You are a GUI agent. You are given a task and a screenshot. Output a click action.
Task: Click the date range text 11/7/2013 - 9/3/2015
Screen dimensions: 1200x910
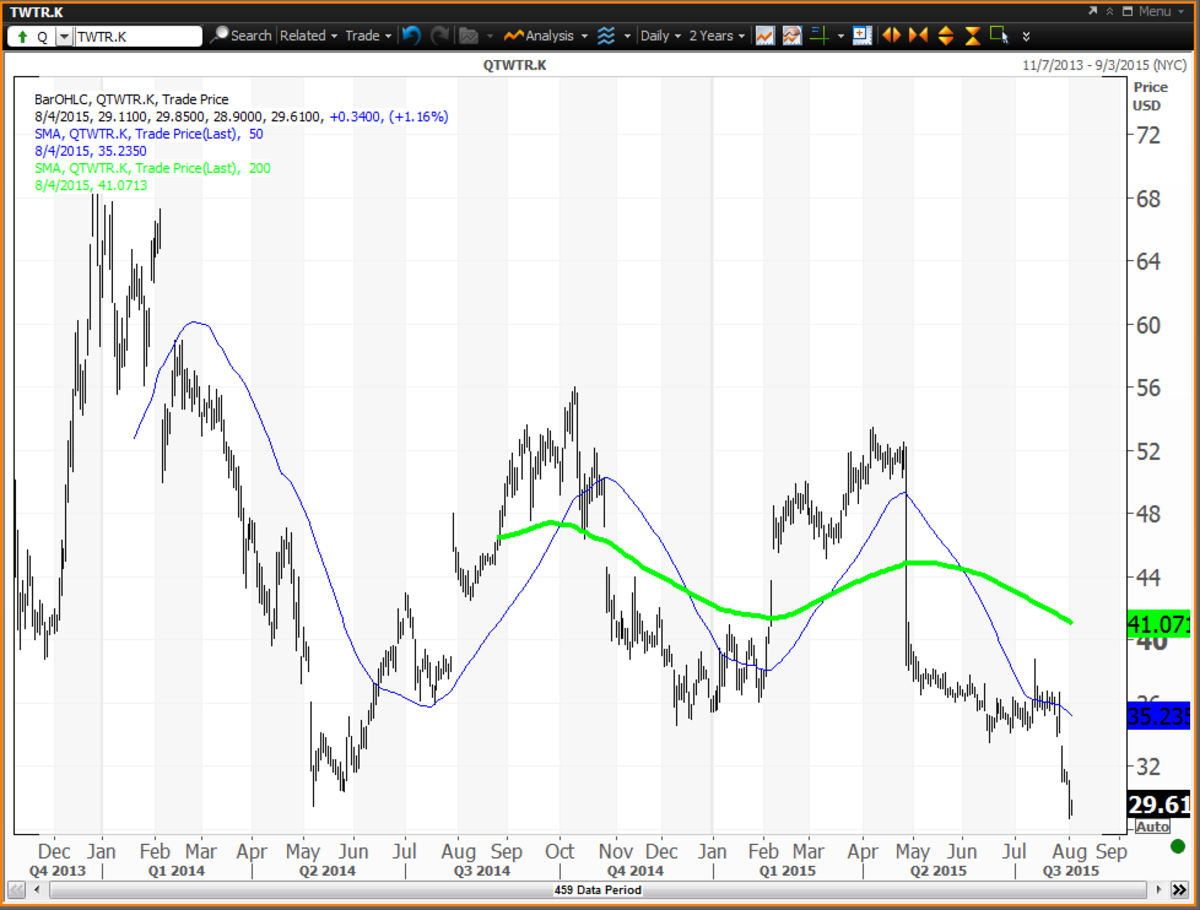1105,65
